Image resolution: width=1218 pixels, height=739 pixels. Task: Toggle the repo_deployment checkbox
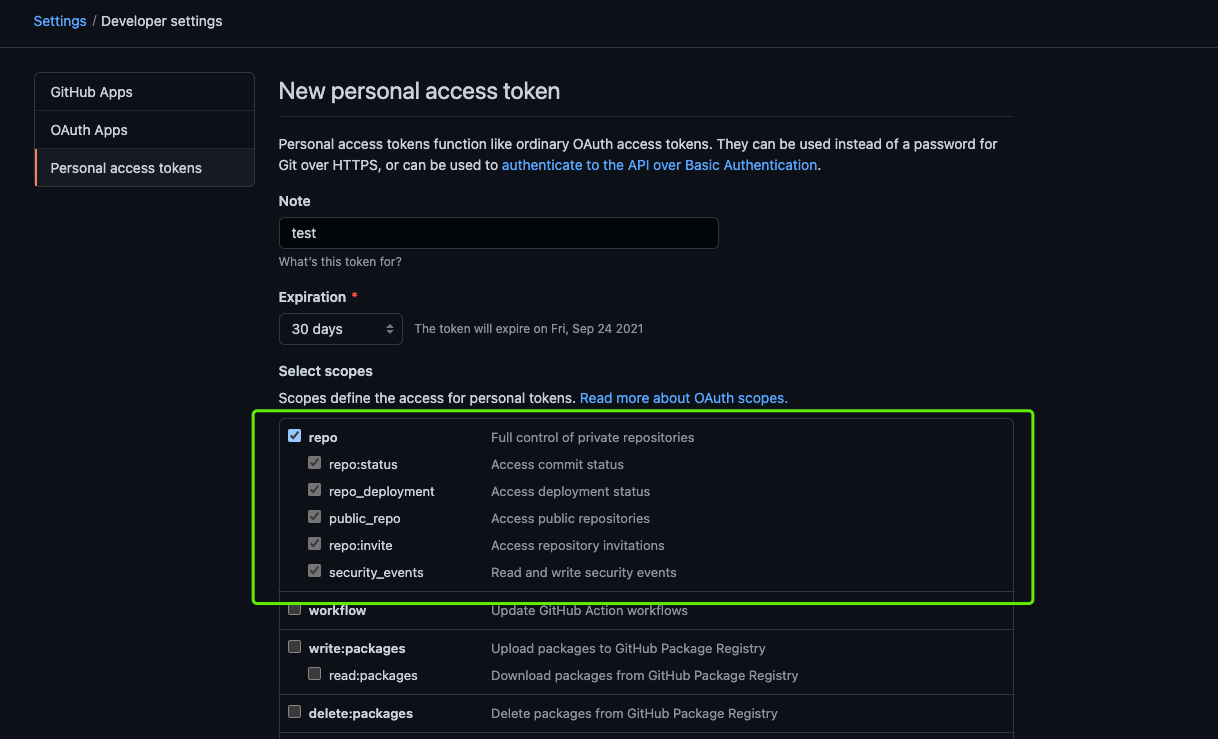pyautogui.click(x=315, y=490)
